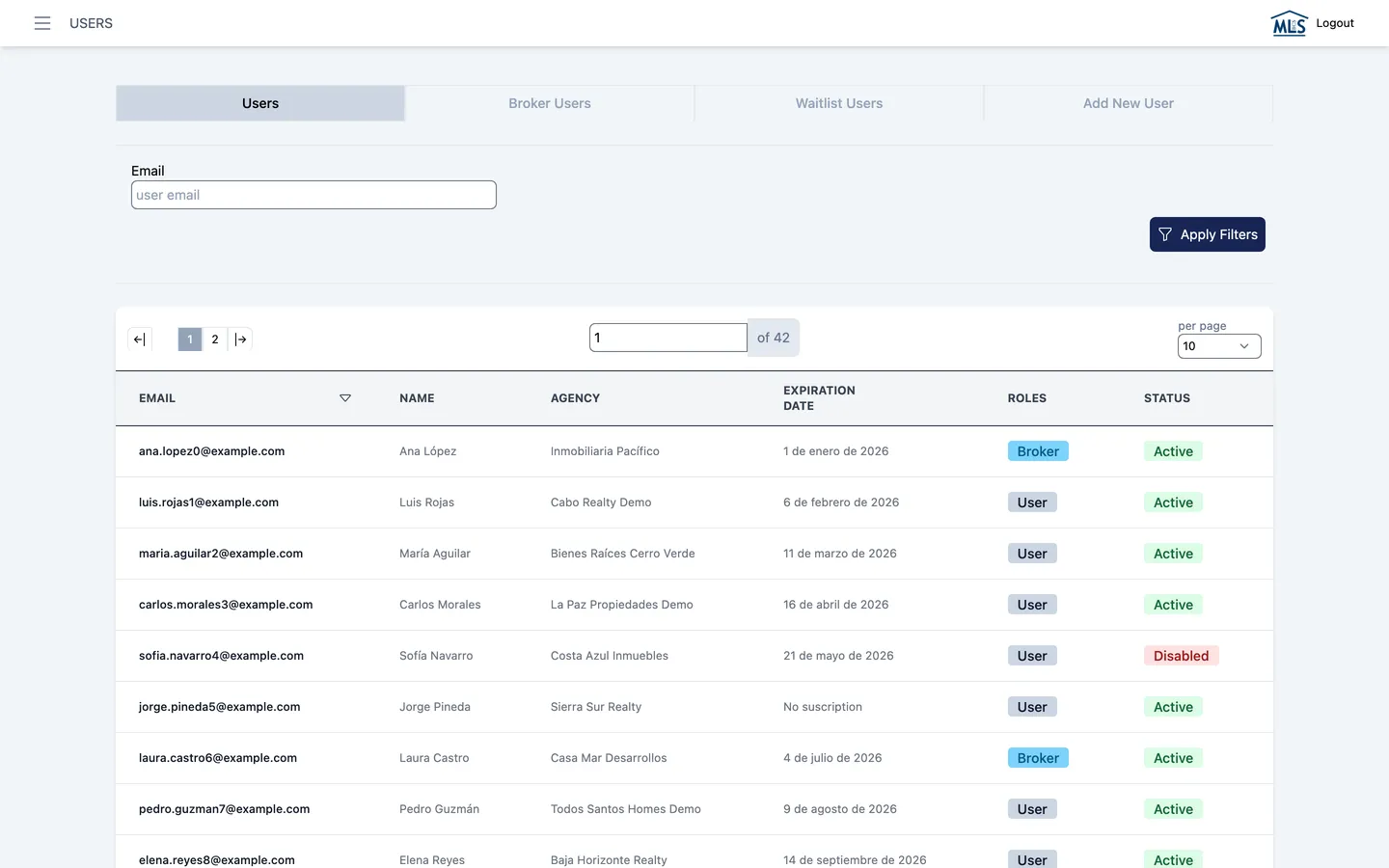
Task: Click Broker role badge for Laura Castro
Action: [1038, 758]
